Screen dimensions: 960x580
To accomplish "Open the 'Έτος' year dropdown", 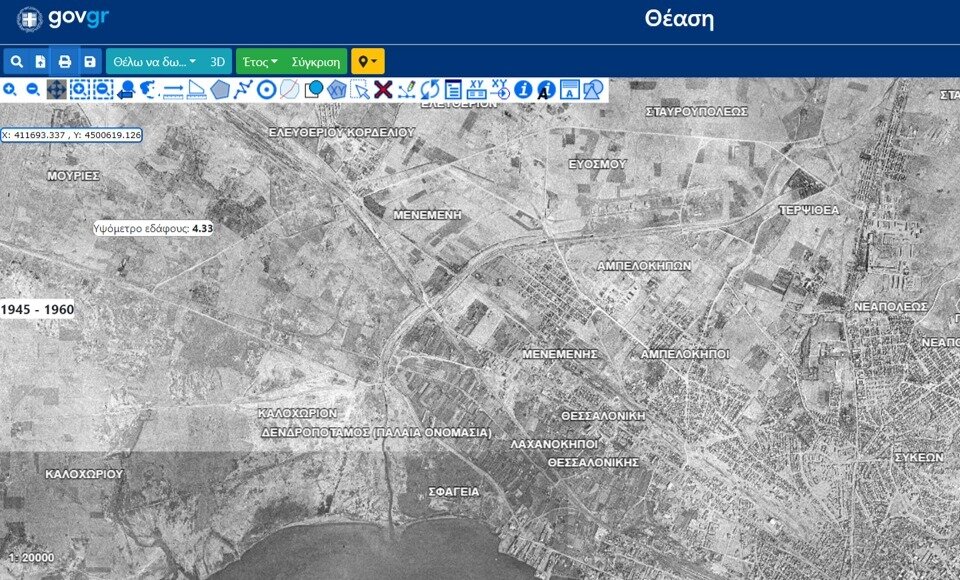I will point(260,62).
